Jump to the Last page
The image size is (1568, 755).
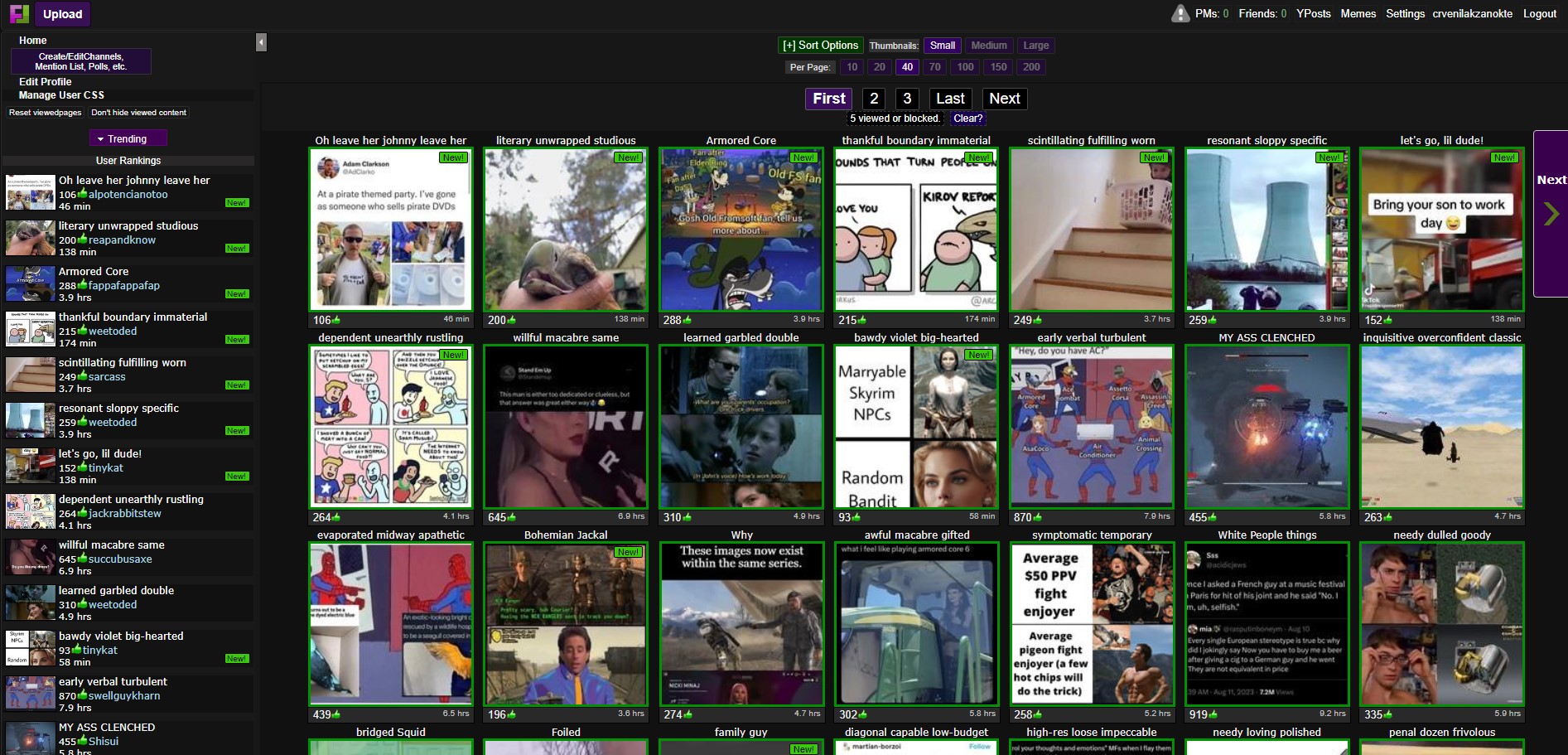[x=949, y=99]
